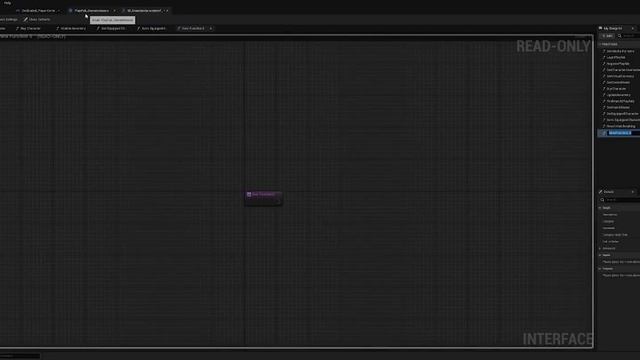Collapse the Functions section in My Blueprint
The image size is (640, 360).
point(600,44)
